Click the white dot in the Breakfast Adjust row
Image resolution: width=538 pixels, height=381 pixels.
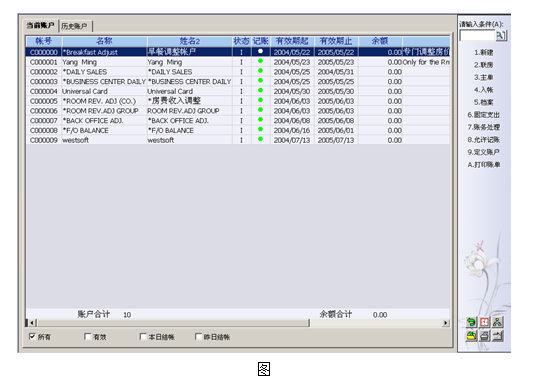point(260,51)
